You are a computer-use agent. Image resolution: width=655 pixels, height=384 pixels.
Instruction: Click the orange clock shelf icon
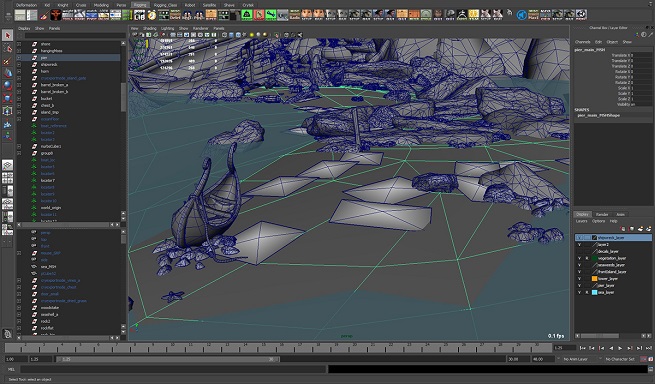(x=152, y=15)
